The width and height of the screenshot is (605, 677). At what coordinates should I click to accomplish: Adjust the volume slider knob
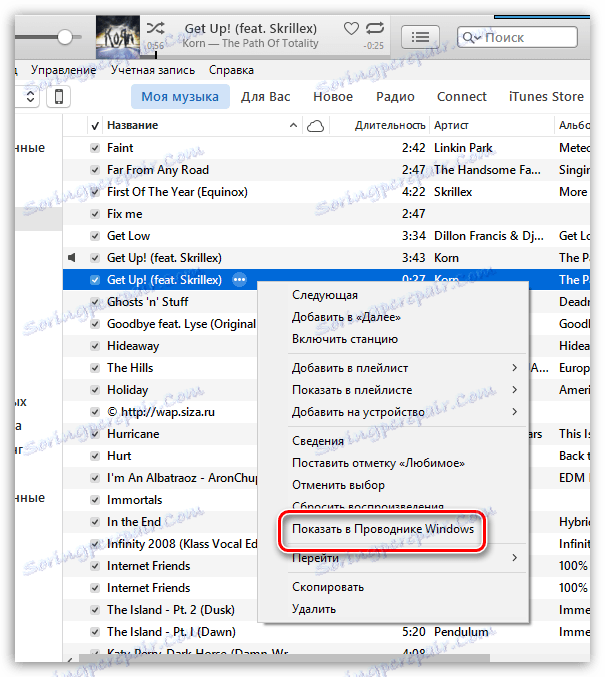click(x=65, y=37)
